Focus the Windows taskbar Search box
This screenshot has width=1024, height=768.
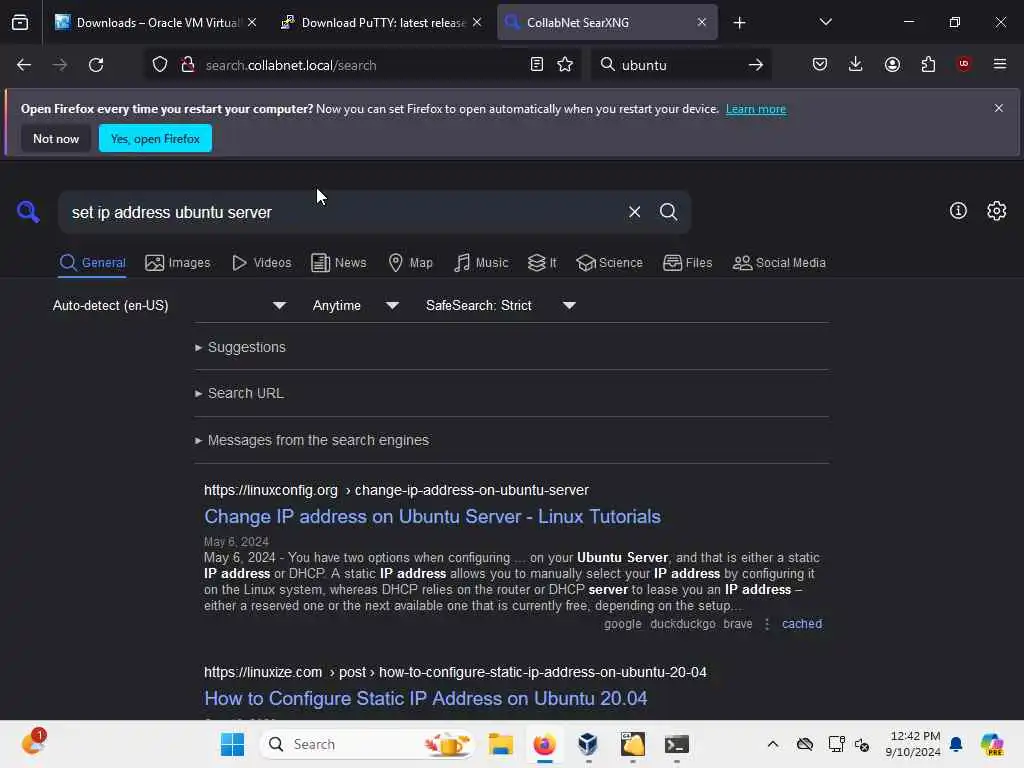tap(366, 744)
